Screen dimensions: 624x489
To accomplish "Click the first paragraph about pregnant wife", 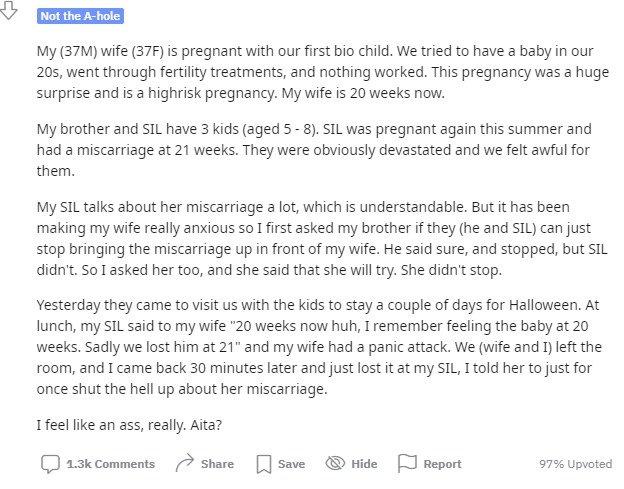I will (x=323, y=72).
